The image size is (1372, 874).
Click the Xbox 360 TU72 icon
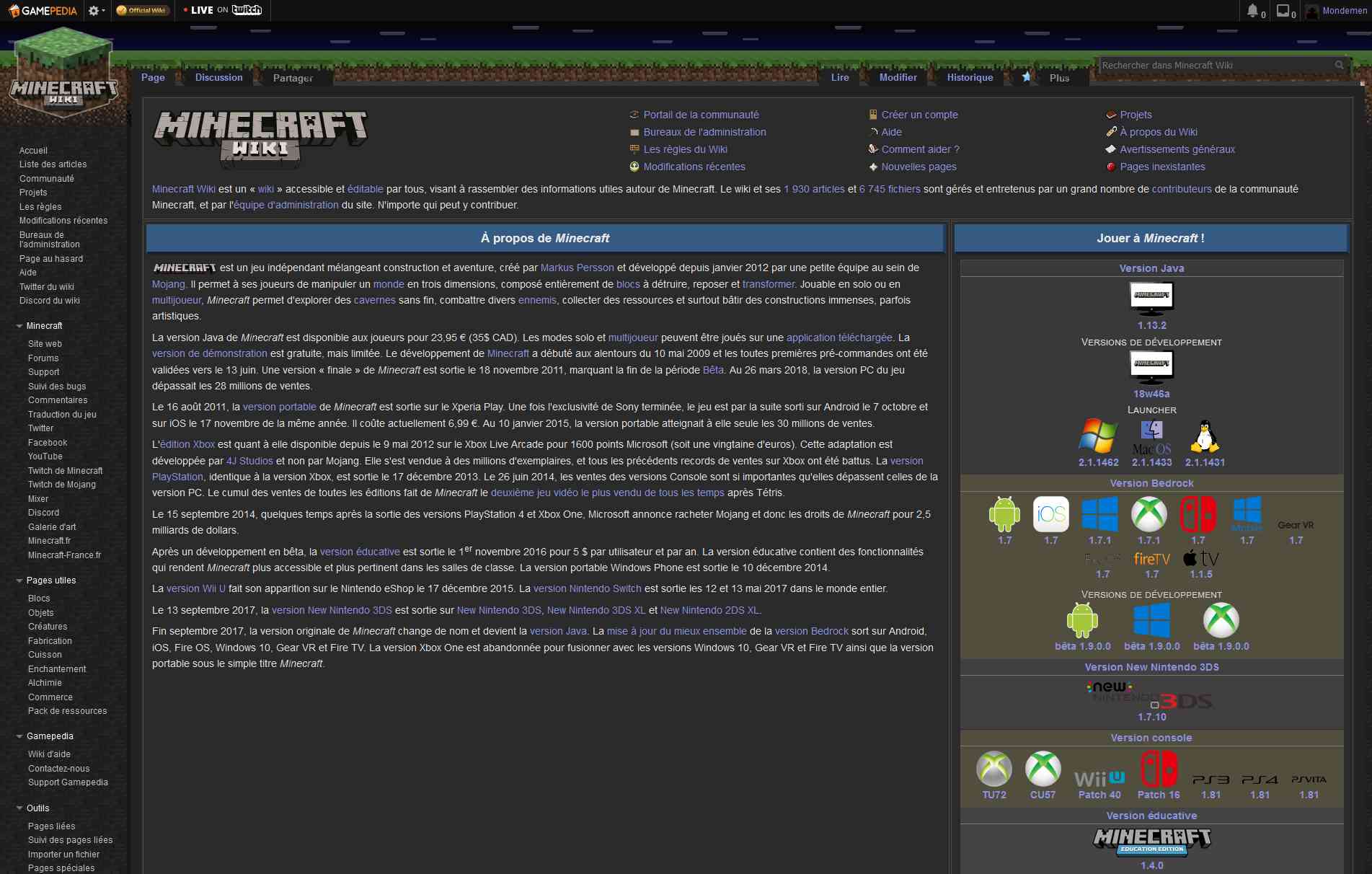tap(993, 769)
